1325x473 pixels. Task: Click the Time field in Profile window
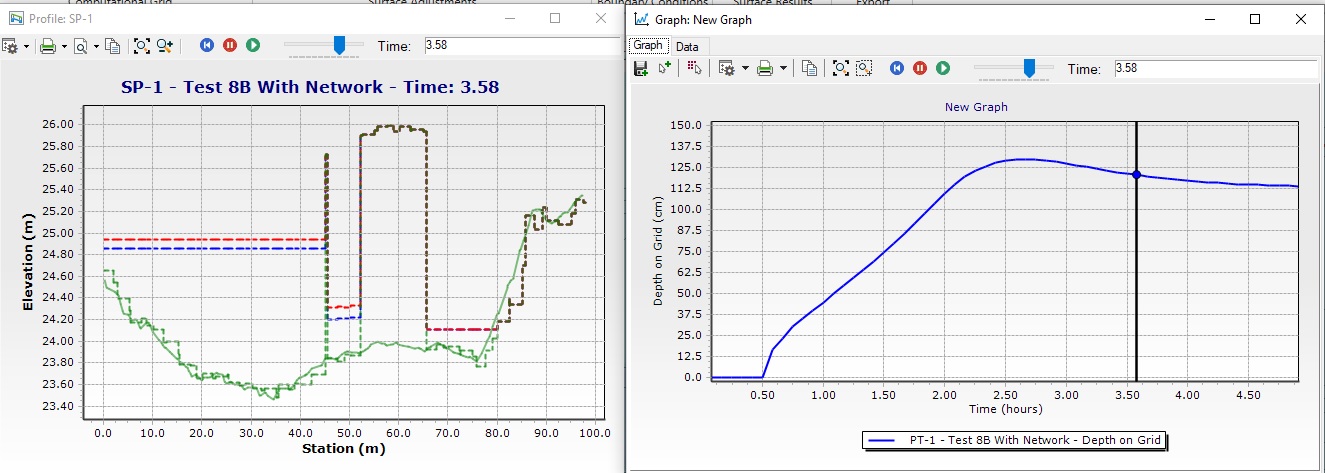pos(520,45)
